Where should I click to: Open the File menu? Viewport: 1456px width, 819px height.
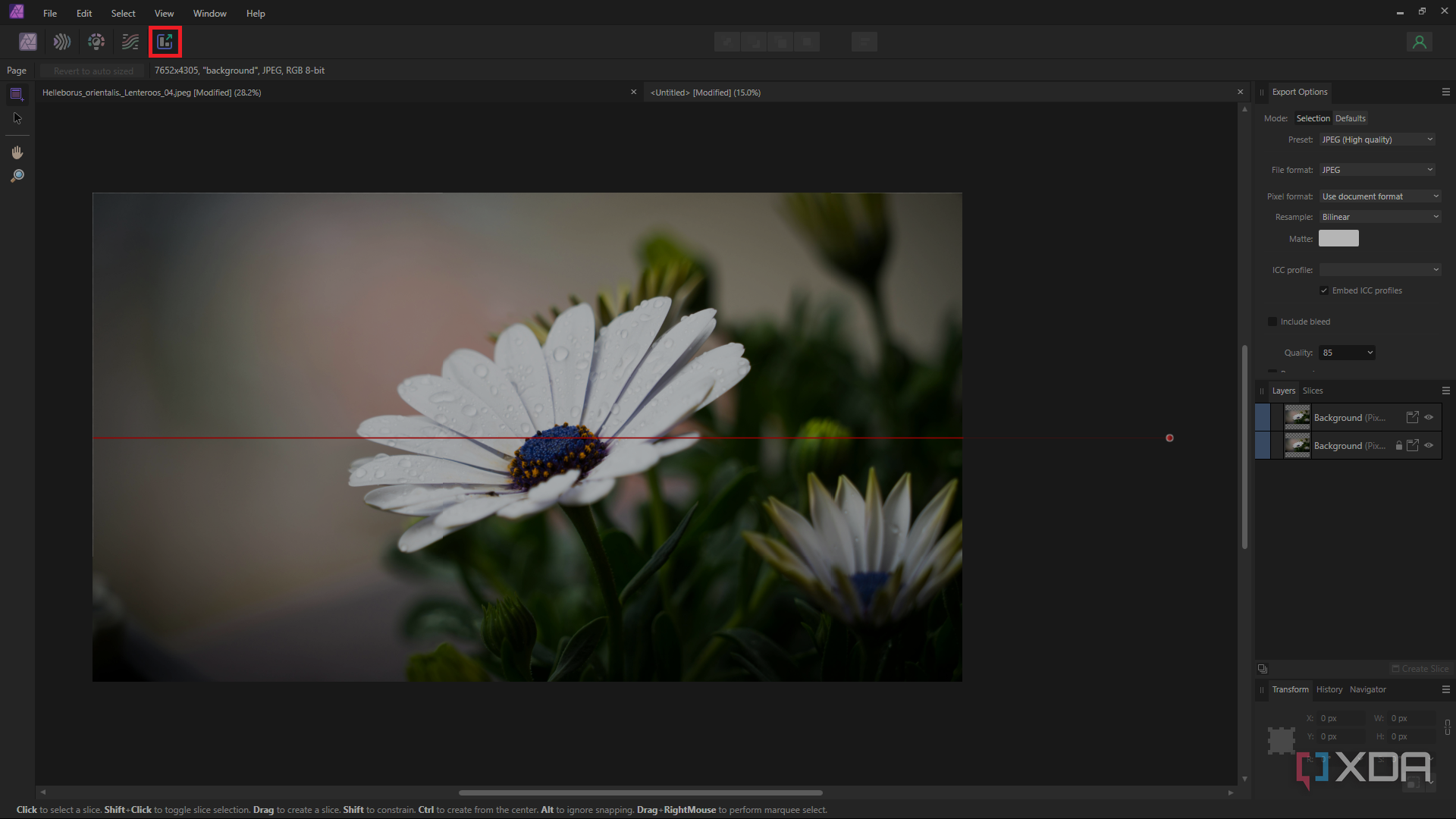[x=50, y=13]
